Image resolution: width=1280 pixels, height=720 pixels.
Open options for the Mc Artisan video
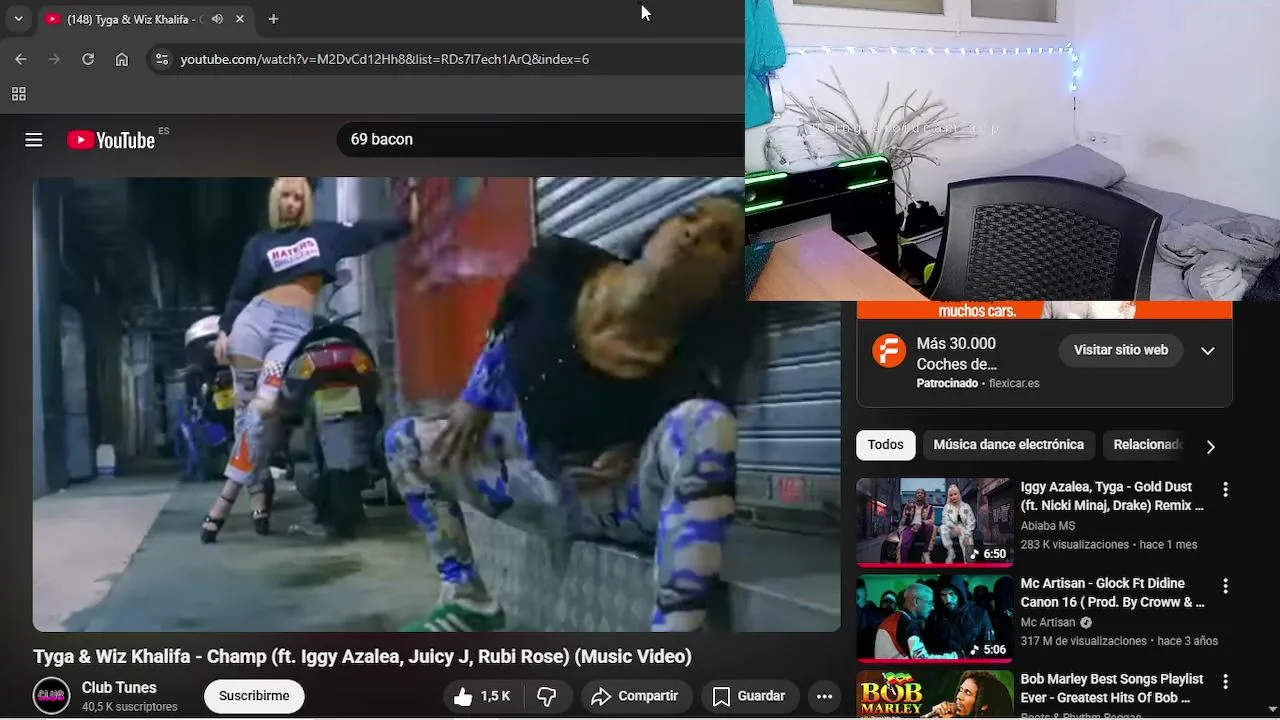point(1225,585)
